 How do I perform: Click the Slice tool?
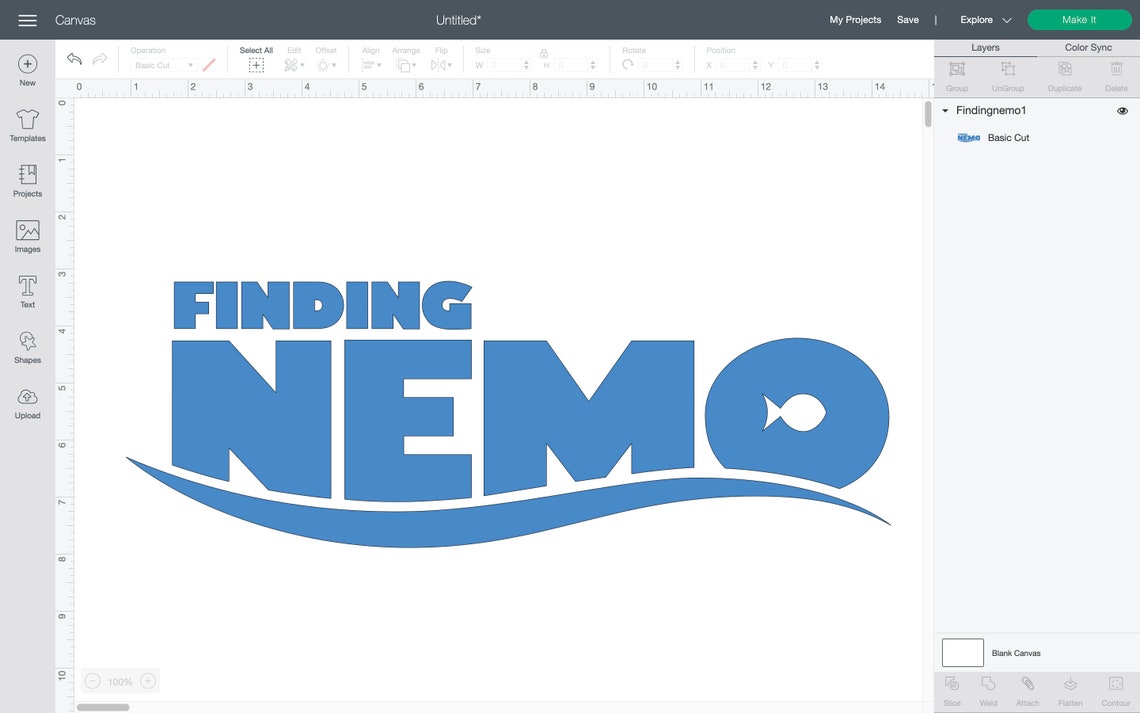coord(951,689)
